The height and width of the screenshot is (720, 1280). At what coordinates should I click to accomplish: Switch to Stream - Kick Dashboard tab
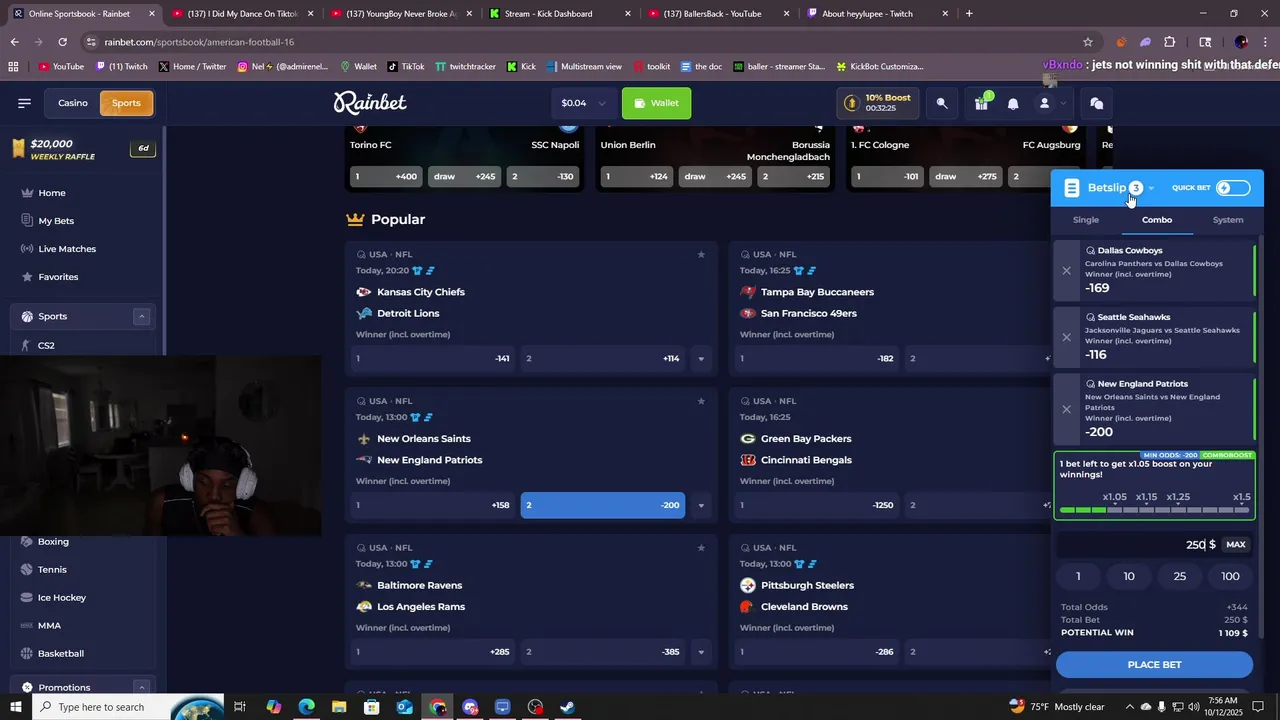561,14
